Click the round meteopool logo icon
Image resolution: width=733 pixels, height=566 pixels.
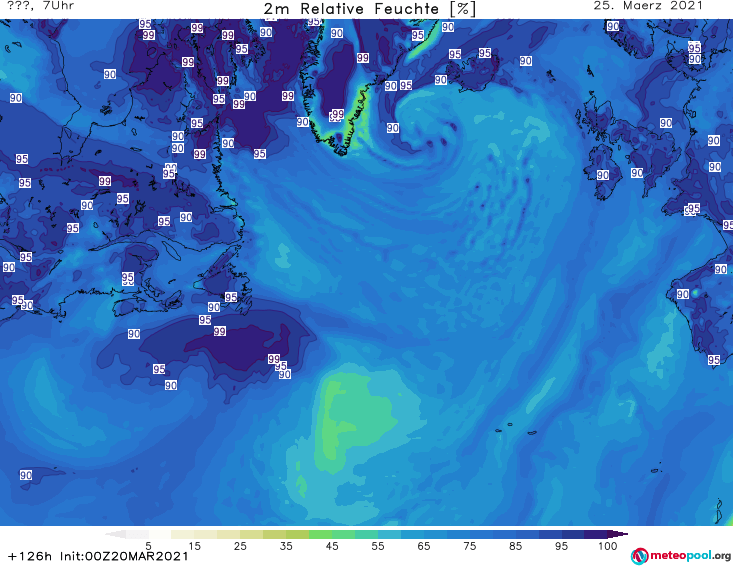click(639, 556)
